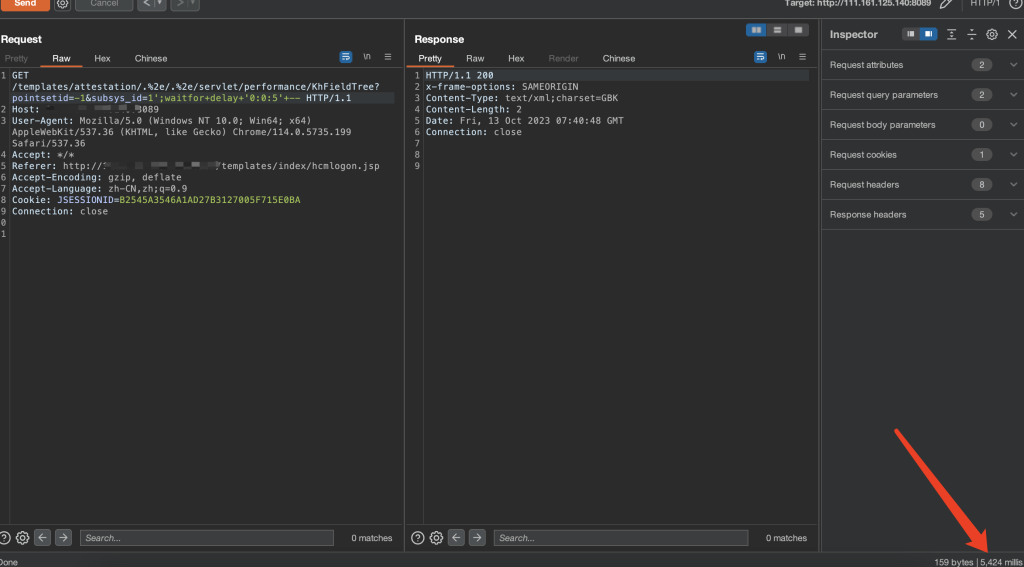The height and width of the screenshot is (567, 1024).
Task: Click the JSESSIONID cookie value
Action: tap(210, 200)
